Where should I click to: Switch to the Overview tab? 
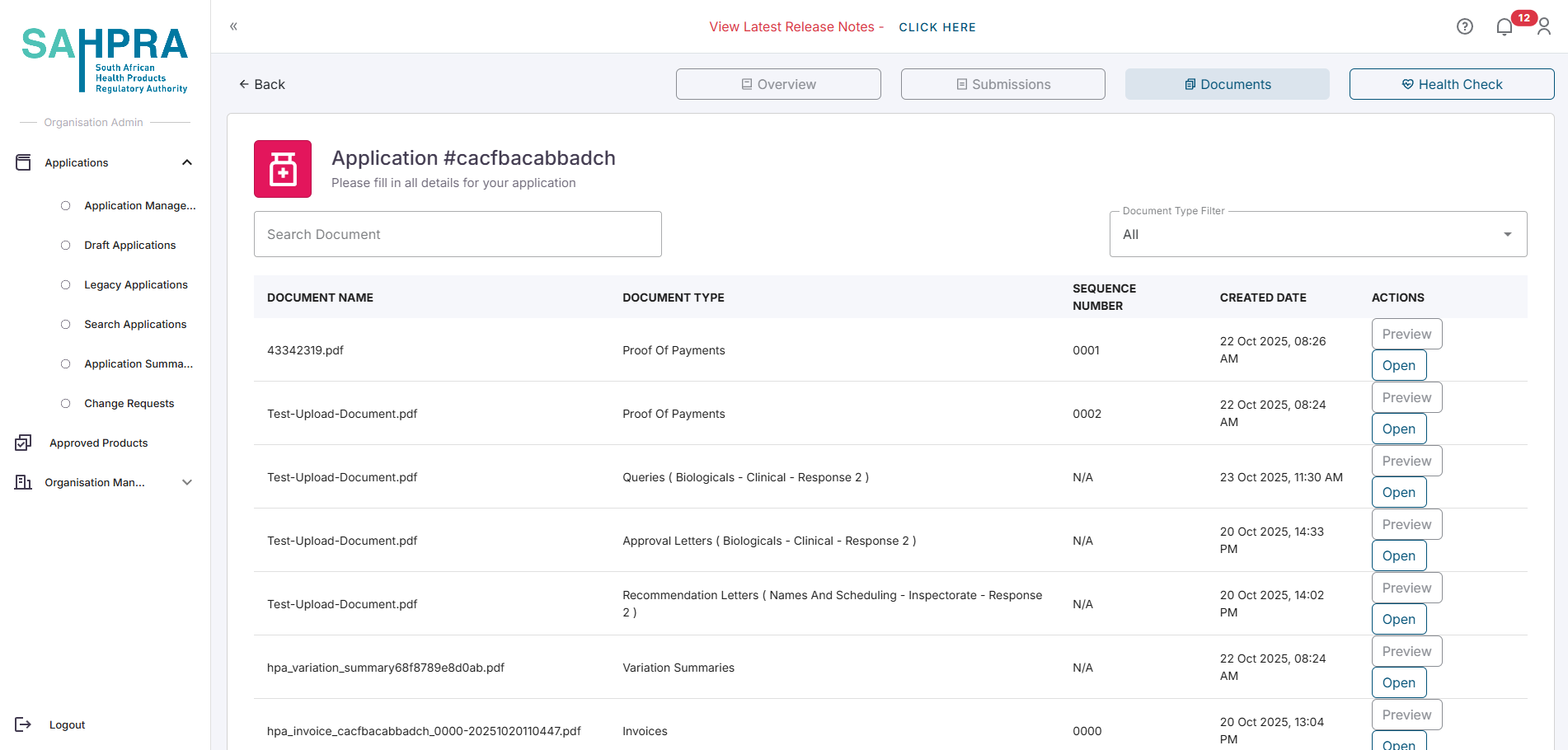coord(778,84)
